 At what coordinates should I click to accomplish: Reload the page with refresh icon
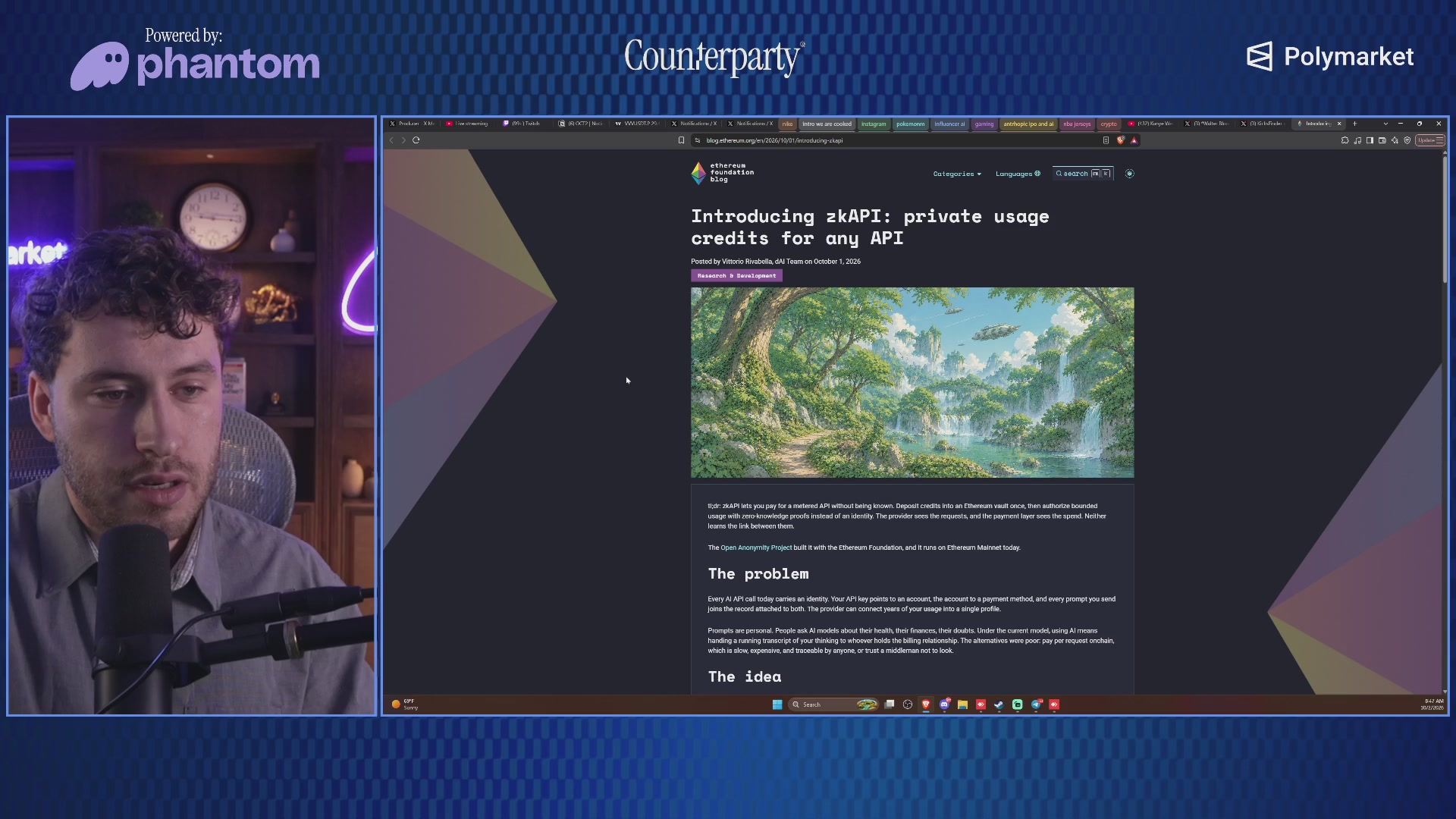[x=416, y=140]
